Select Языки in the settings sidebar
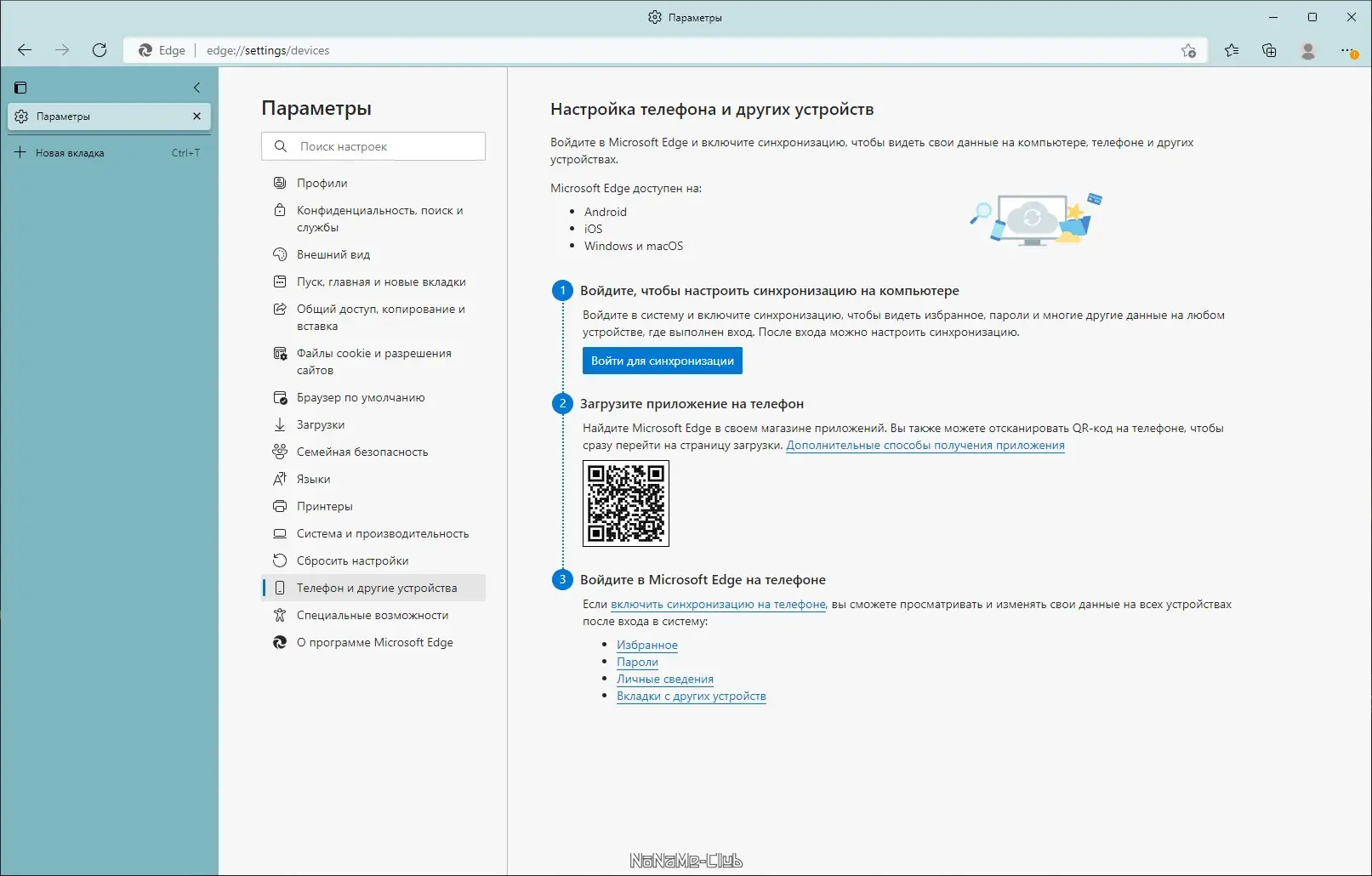This screenshot has height=876, width=1372. click(373, 479)
